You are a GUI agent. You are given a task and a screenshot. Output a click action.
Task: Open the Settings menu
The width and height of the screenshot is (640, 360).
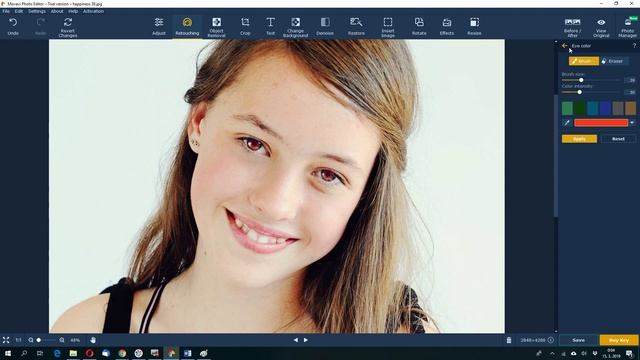(x=37, y=11)
